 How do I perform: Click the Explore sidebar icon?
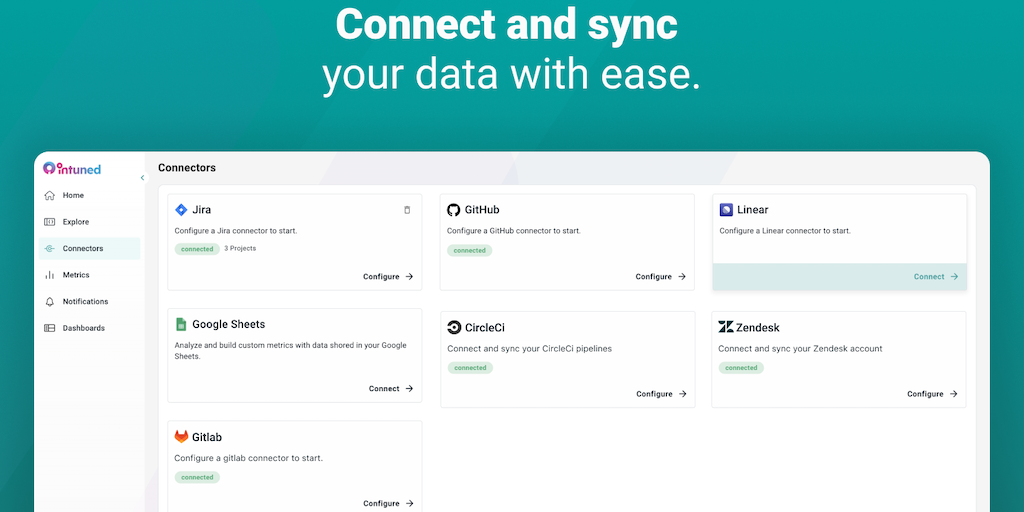click(x=50, y=222)
